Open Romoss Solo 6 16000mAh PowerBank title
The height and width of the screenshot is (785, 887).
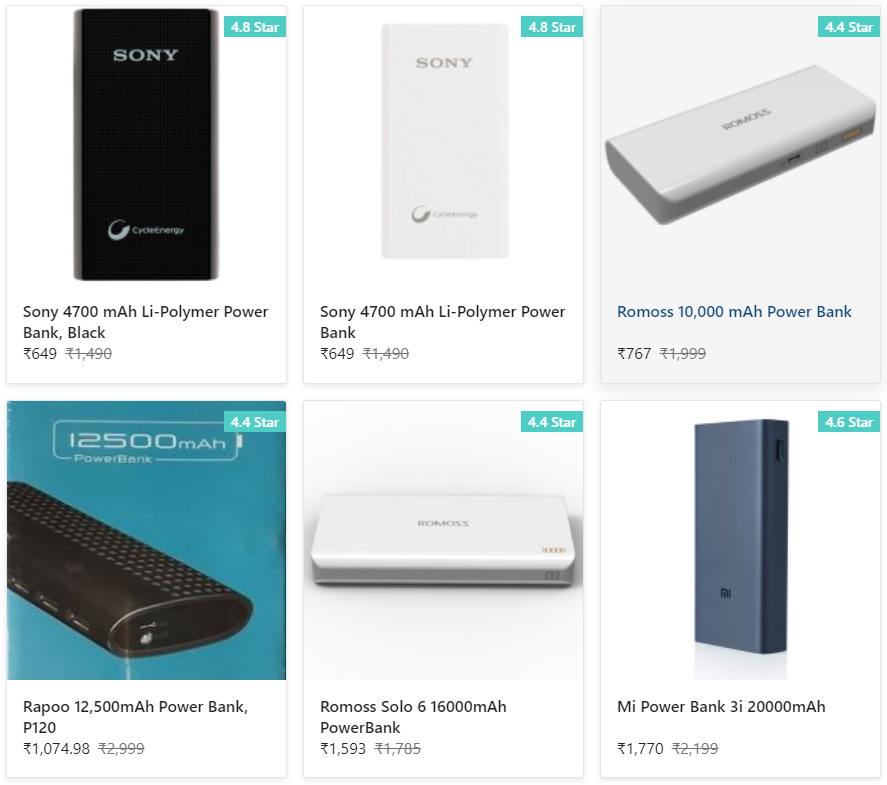tap(413, 717)
